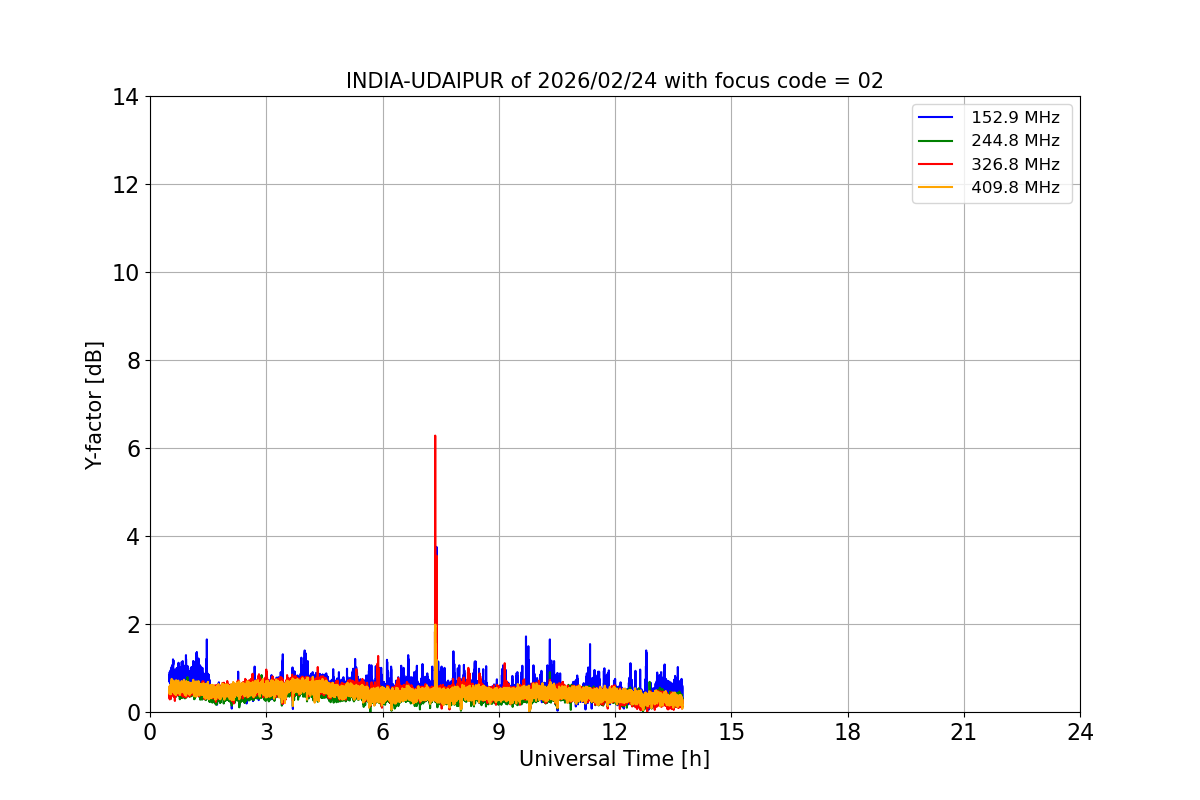Select the 152.9 MHz legend label
Image resolution: width=1200 pixels, height=800 pixels.
(1015, 118)
